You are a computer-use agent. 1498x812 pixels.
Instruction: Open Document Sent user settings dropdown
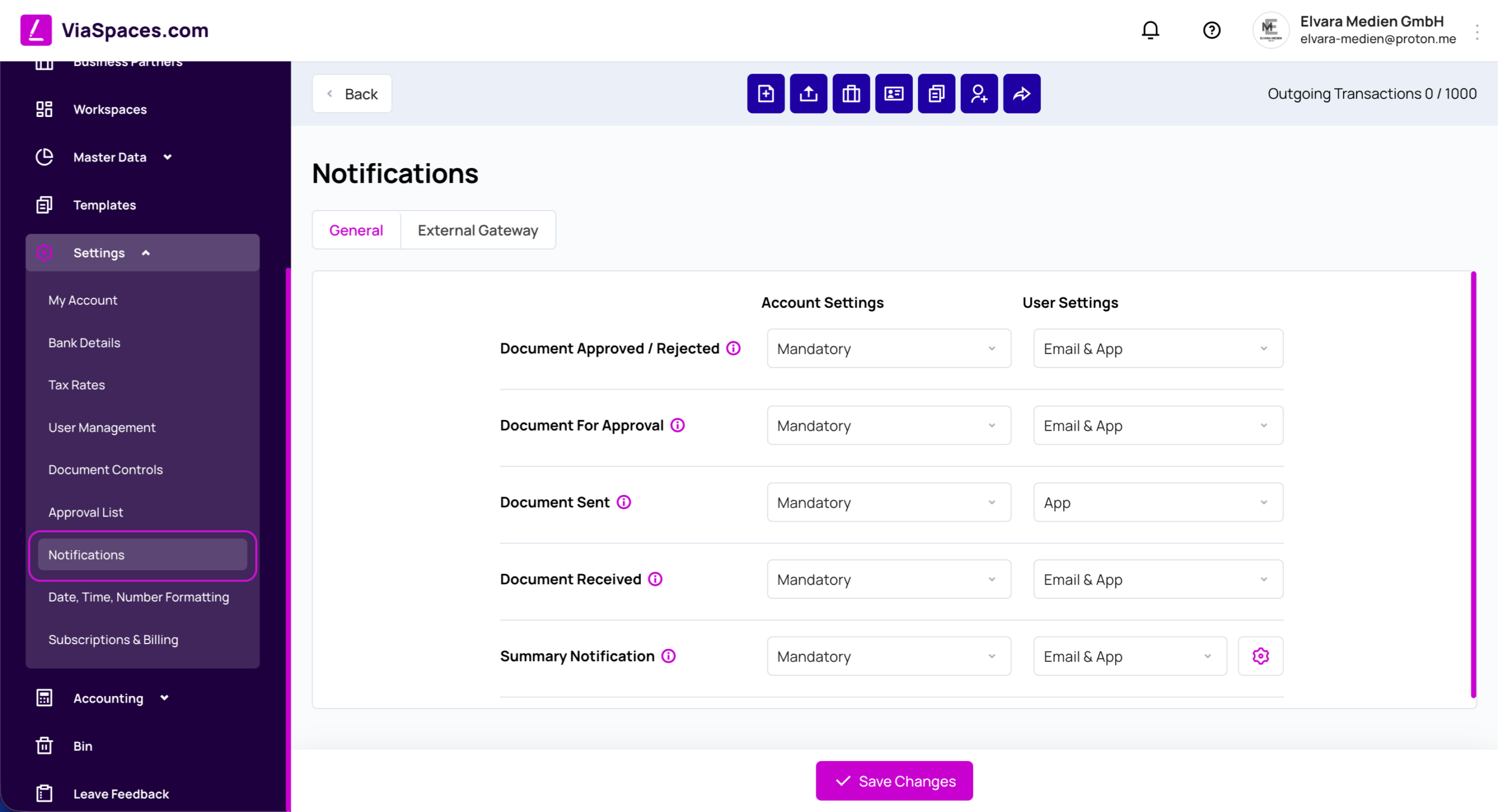pos(1158,502)
